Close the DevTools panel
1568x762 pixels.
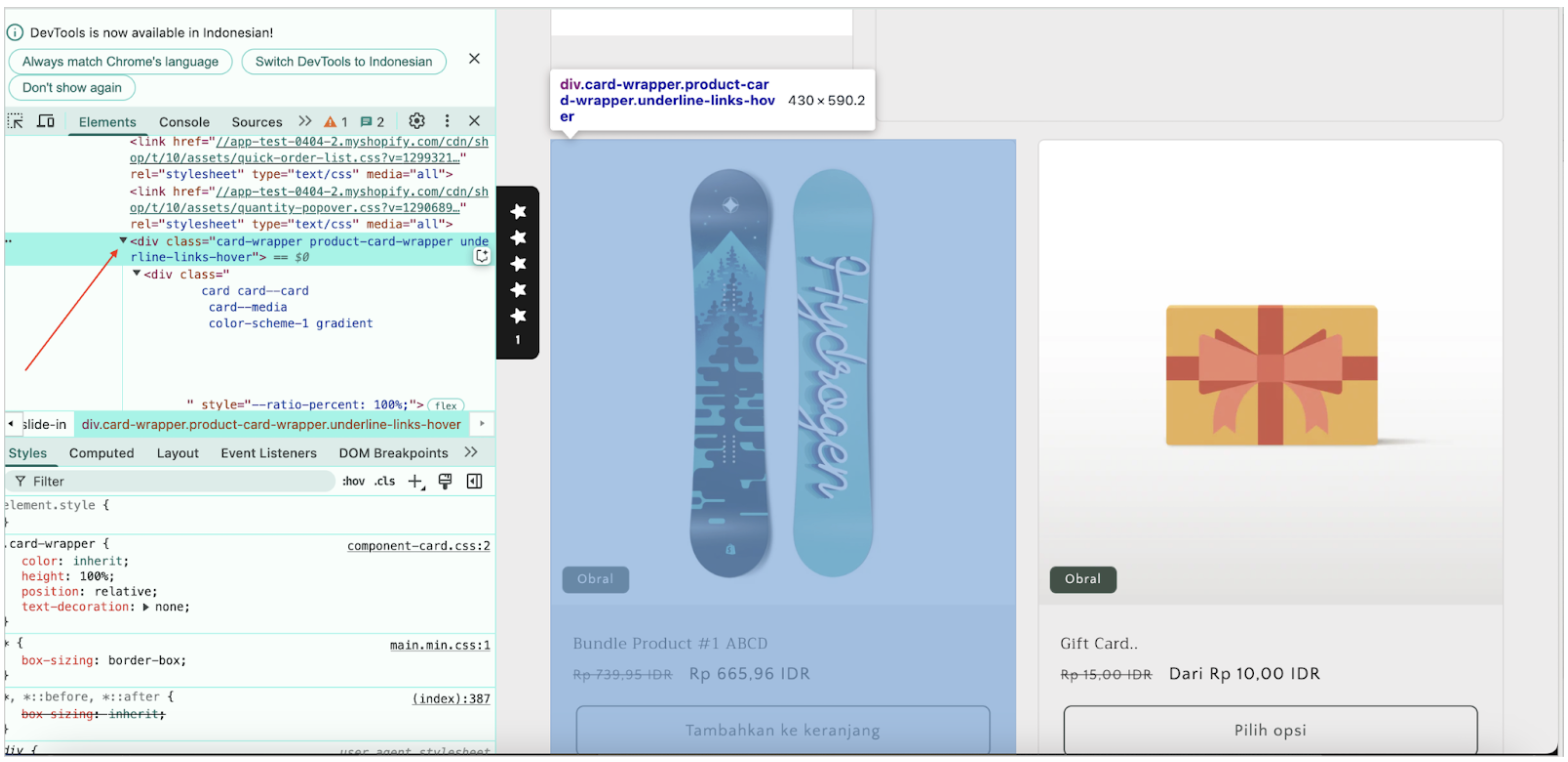(x=475, y=121)
